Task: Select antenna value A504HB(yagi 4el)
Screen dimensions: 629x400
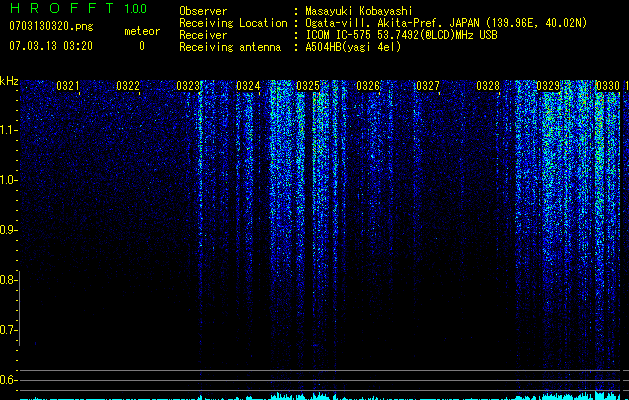Action: click(x=353, y=47)
